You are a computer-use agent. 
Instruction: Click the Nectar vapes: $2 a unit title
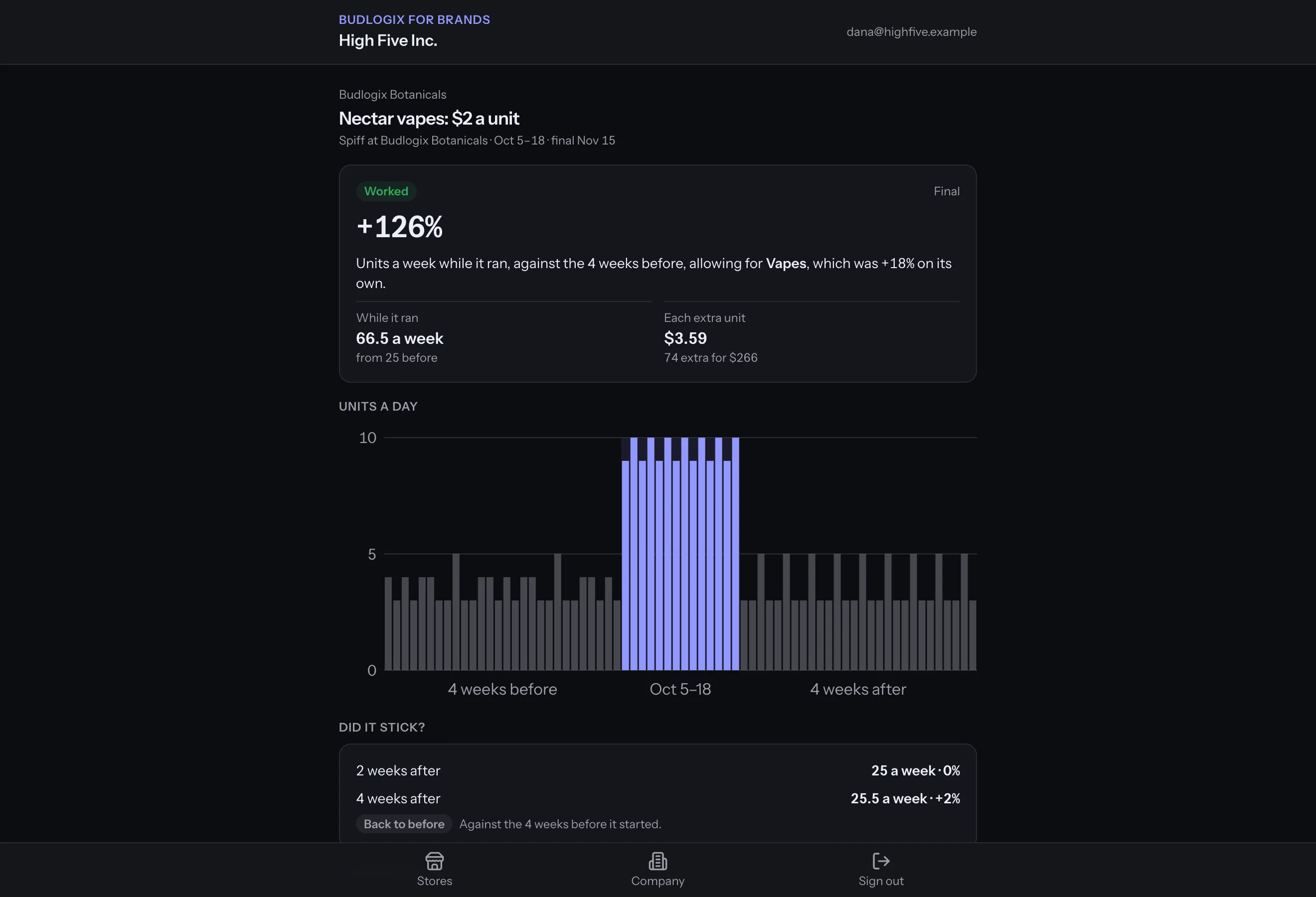point(429,118)
